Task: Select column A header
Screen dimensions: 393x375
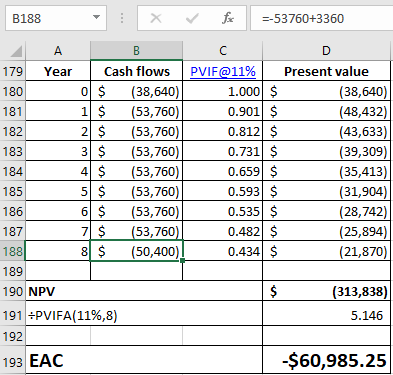Action: click(x=58, y=51)
